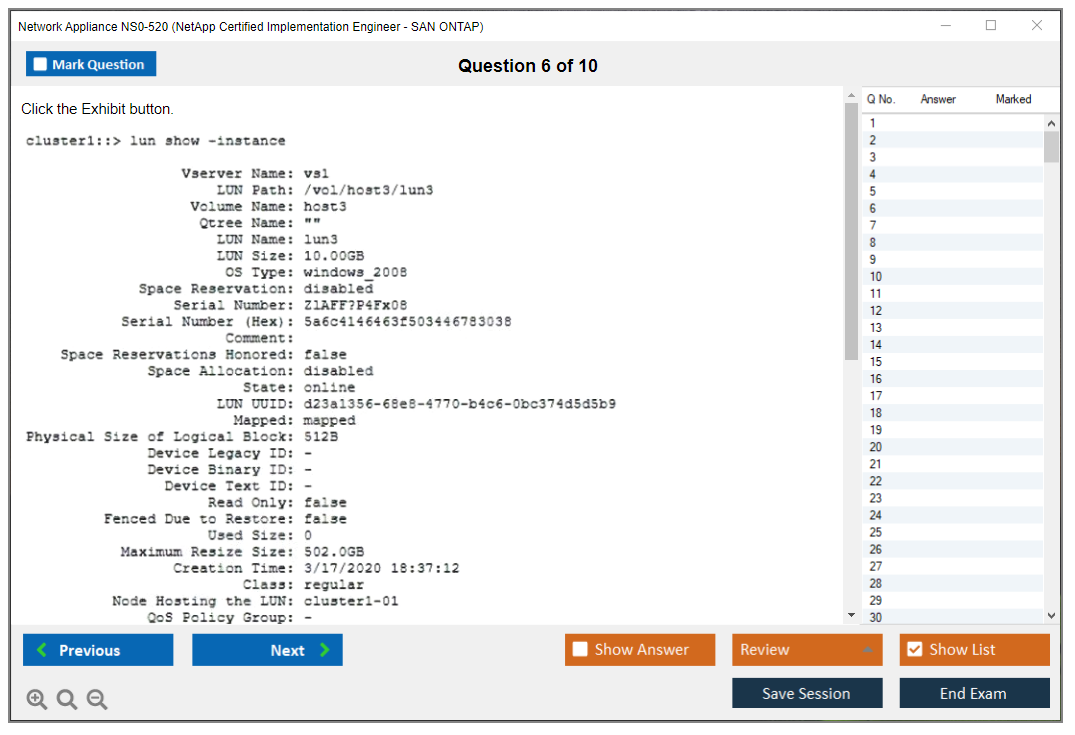Close the NS0-520 exam window

click(x=1037, y=26)
